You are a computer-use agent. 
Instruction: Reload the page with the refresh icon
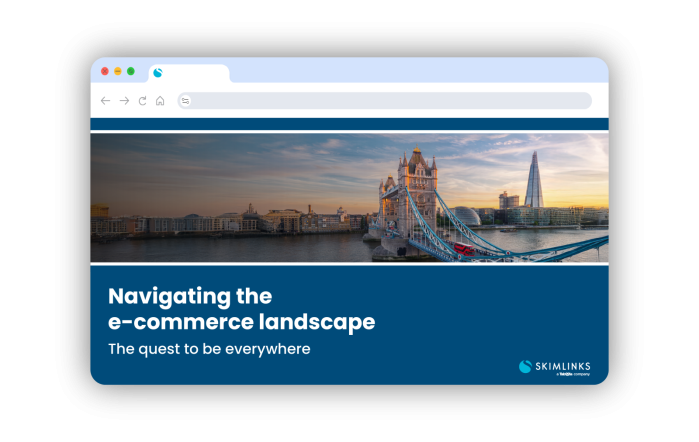[x=142, y=101]
